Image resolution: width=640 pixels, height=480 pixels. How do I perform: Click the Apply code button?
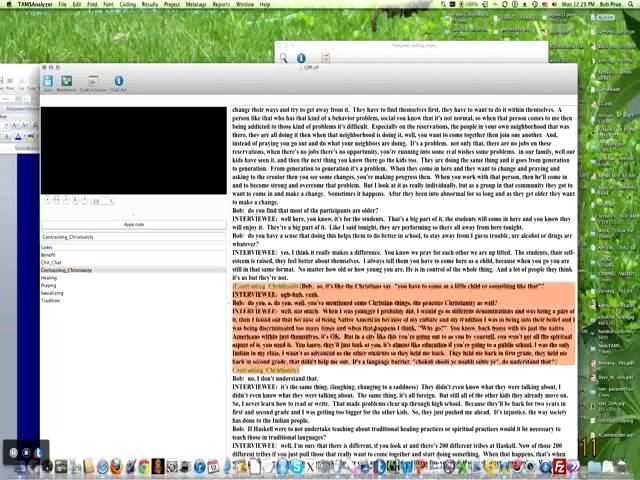133,224
